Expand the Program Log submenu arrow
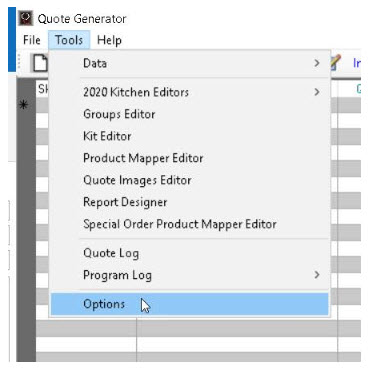Image resolution: width=392 pixels, height=369 pixels. (x=317, y=275)
